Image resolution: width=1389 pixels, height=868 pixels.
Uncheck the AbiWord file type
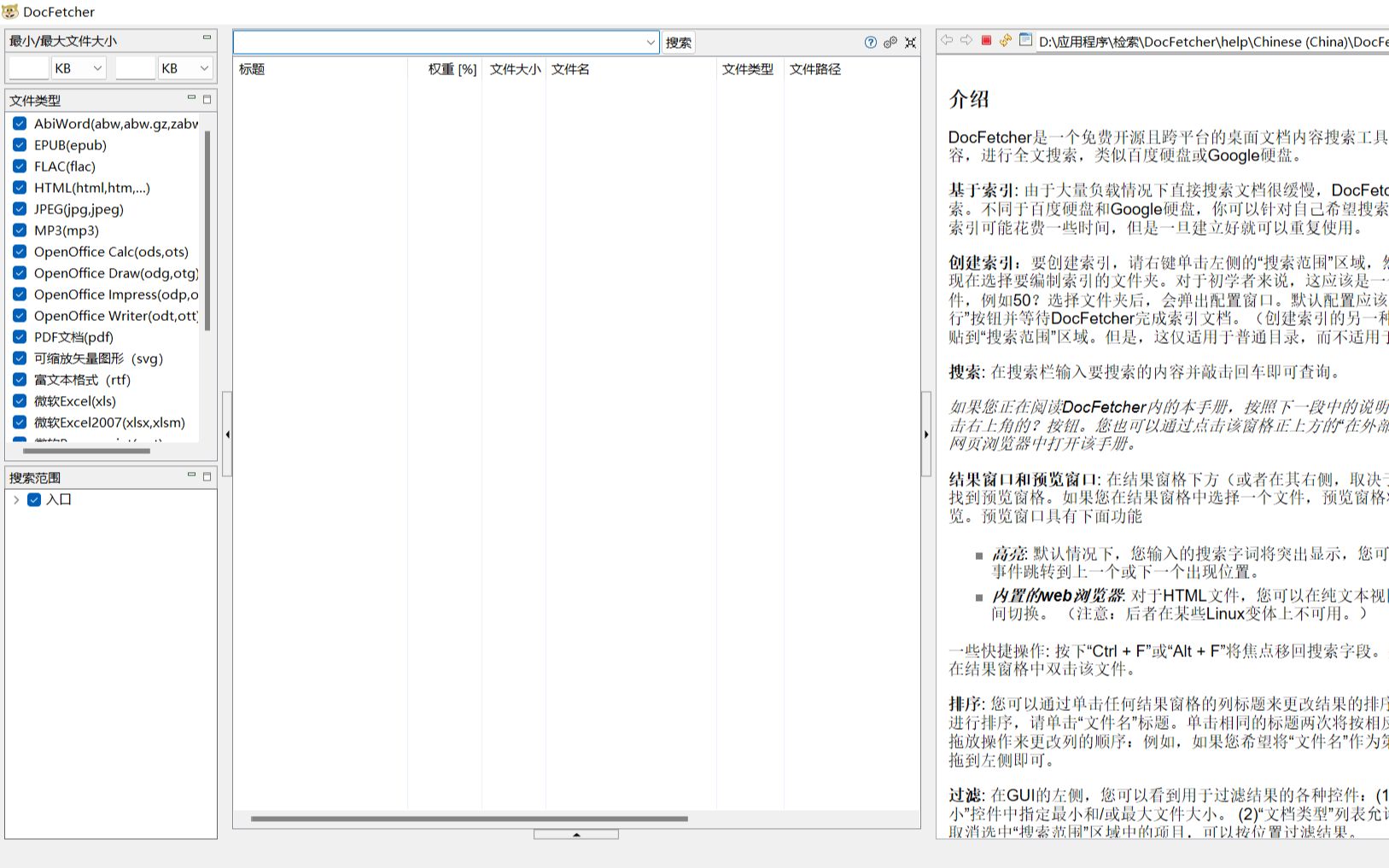20,124
